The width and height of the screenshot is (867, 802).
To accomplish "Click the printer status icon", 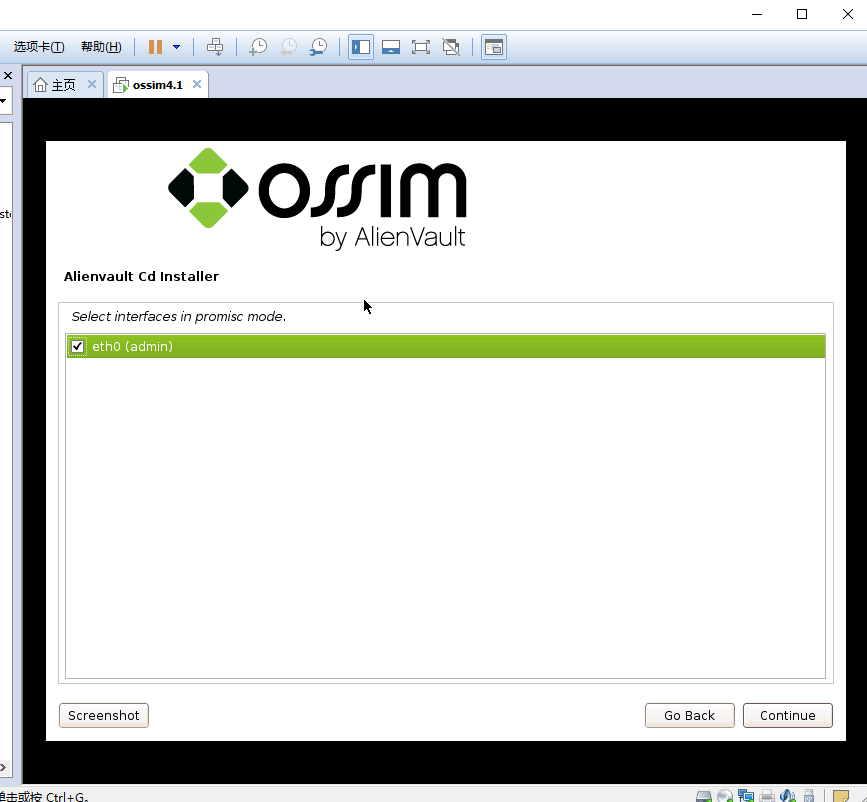I will point(767,796).
